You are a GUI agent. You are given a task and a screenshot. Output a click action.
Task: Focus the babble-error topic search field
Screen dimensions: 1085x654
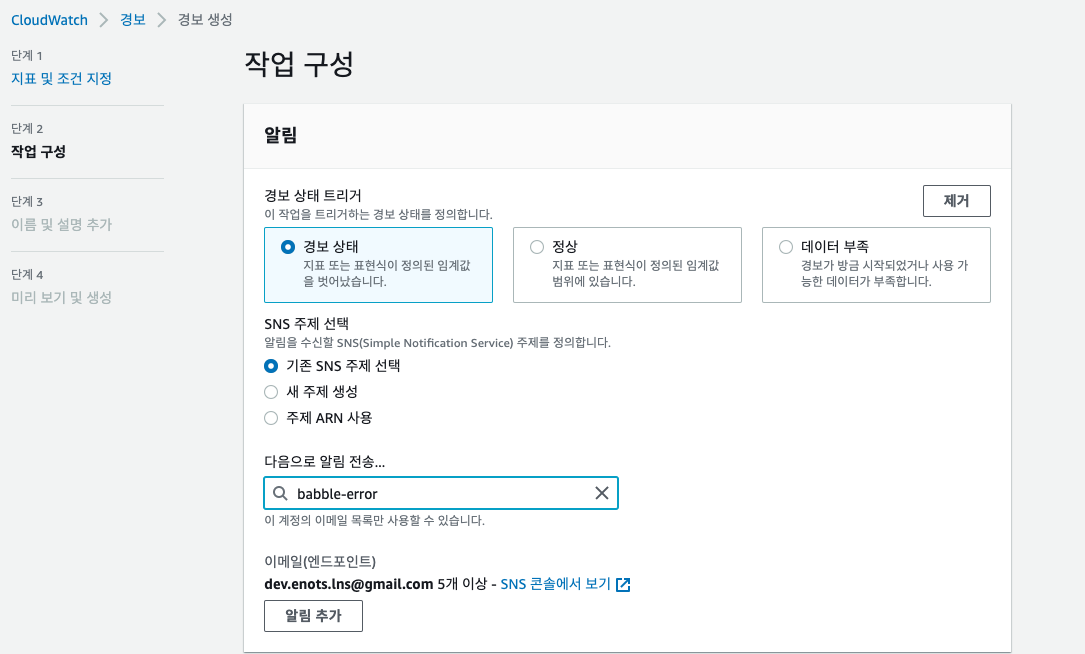[441, 493]
